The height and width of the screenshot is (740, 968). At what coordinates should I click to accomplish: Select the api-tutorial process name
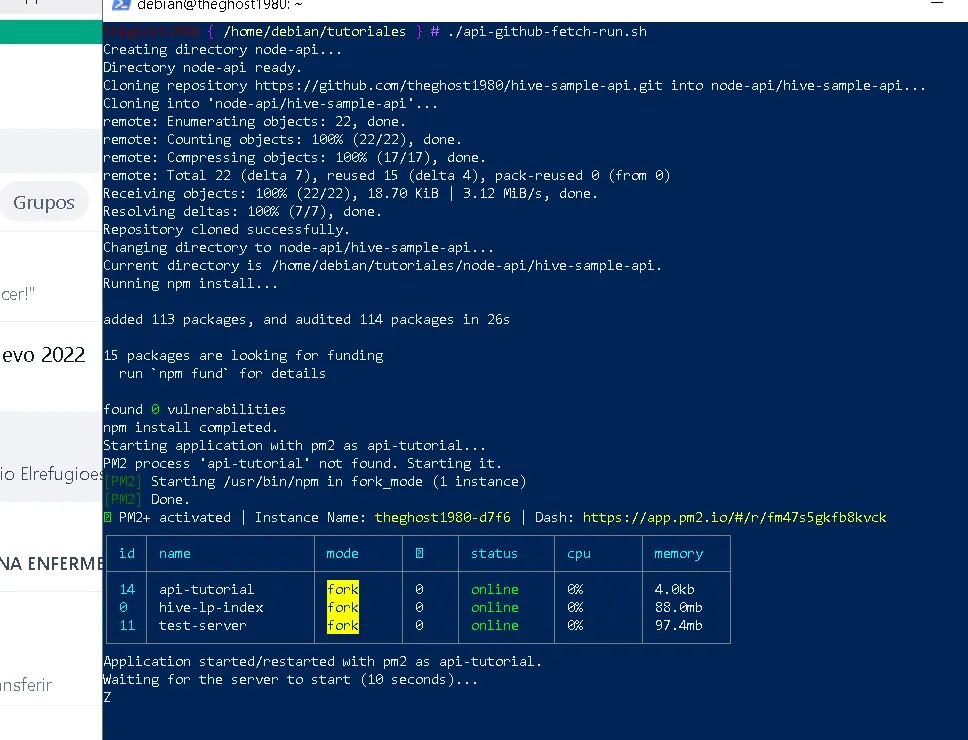(206, 589)
